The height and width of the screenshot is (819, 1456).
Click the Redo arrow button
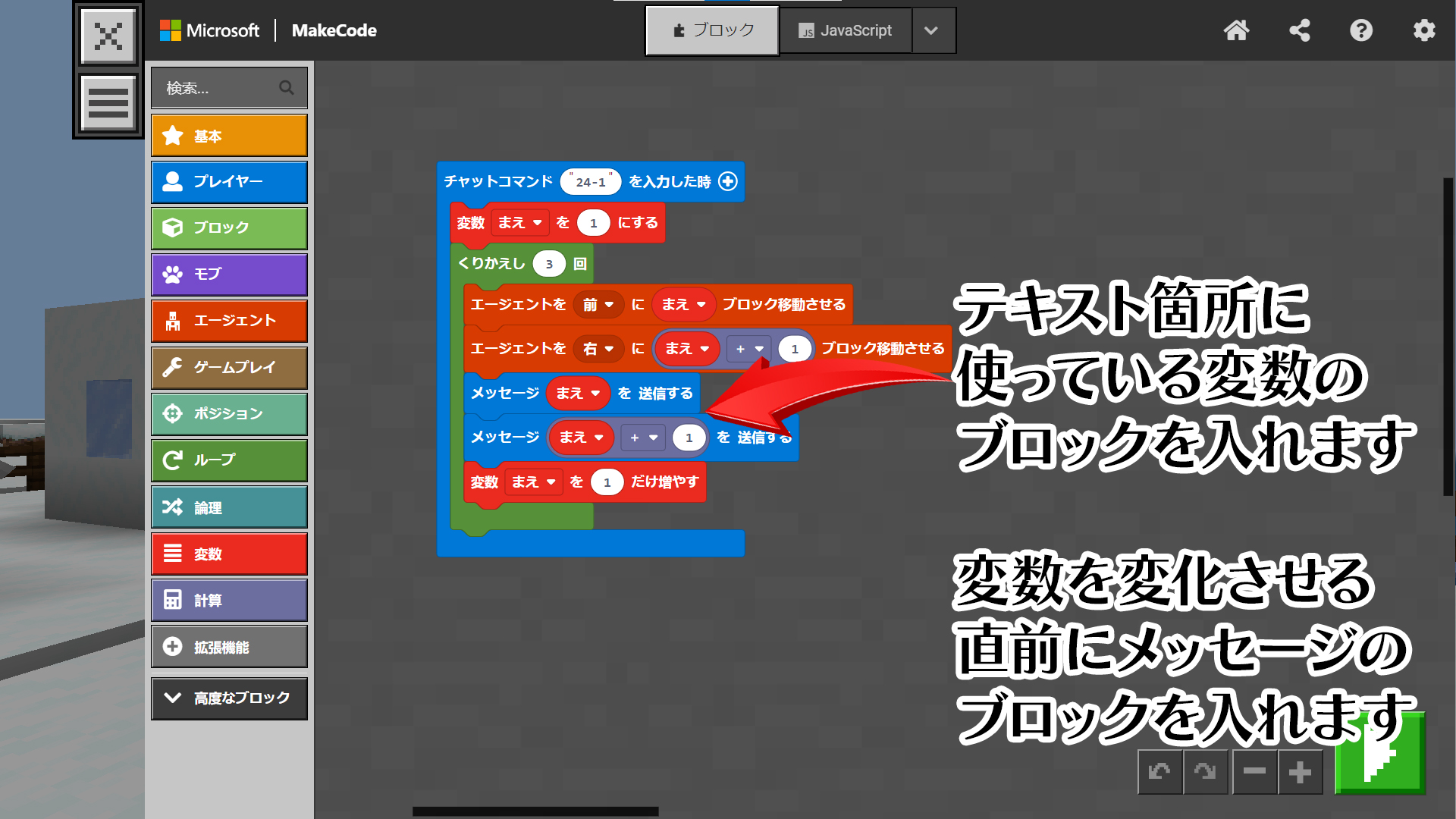point(1205,772)
